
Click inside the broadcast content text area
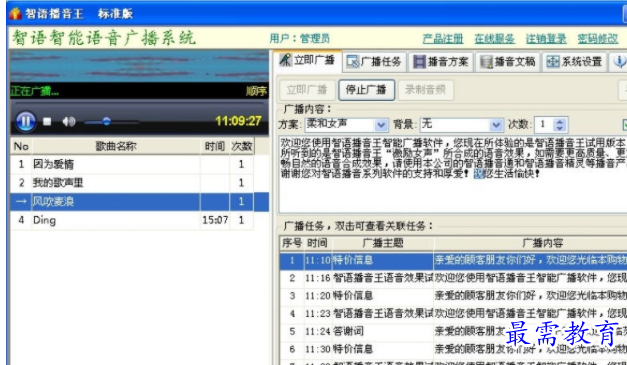pyautogui.click(x=452, y=175)
